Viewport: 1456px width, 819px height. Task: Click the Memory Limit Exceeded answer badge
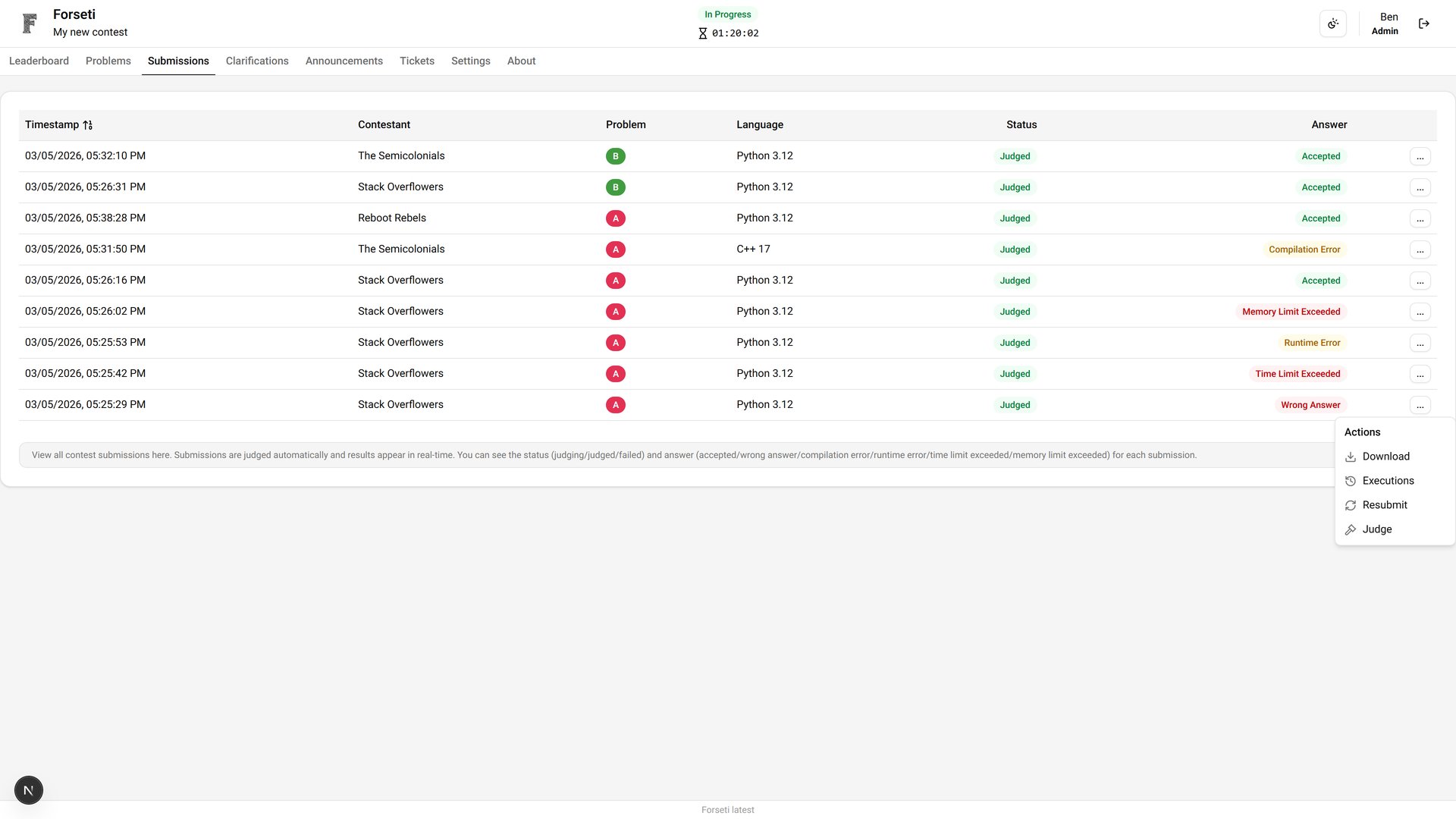(1291, 311)
